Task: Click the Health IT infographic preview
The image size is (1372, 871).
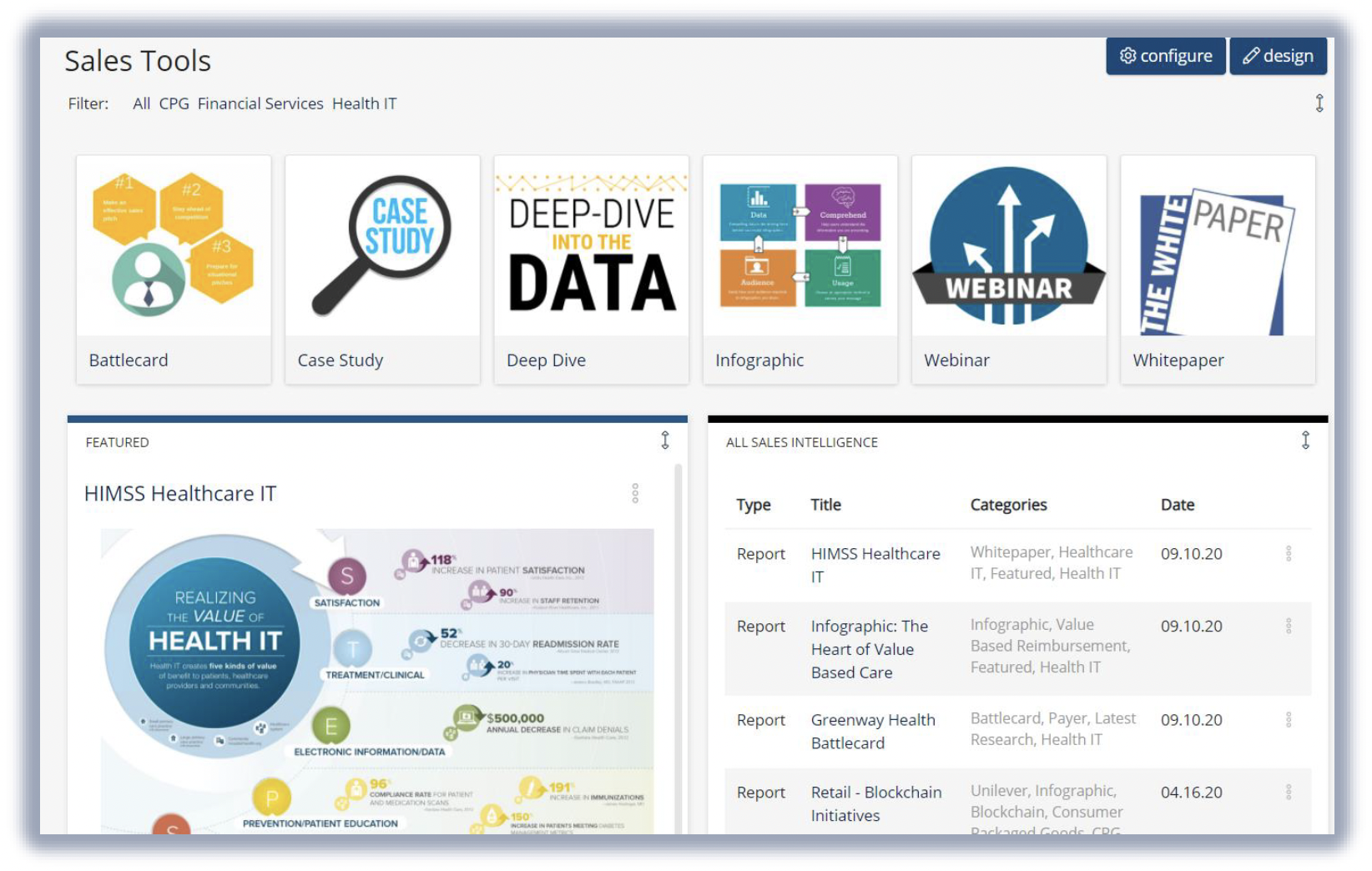Action: pos(376,676)
